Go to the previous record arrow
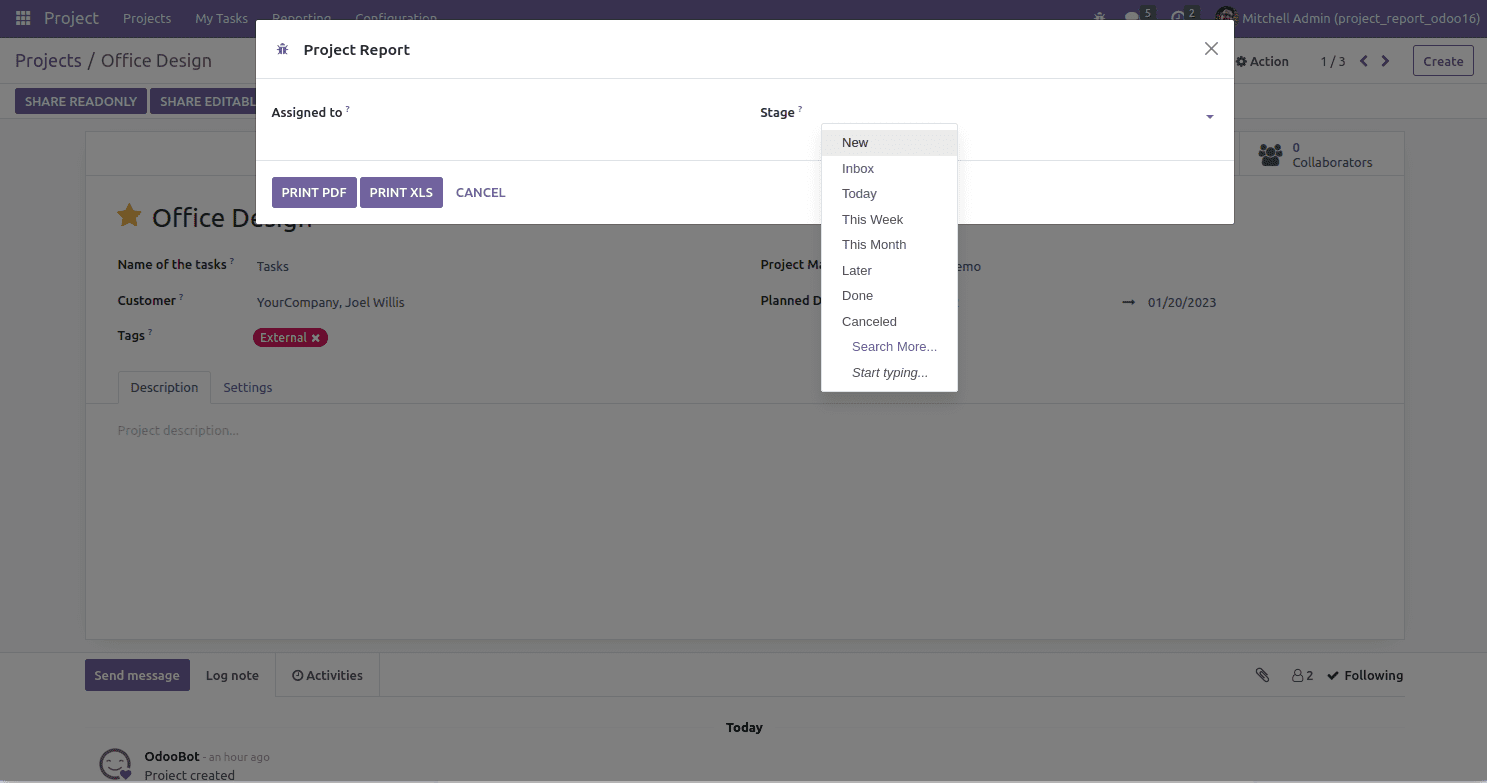1487x783 pixels. tap(1364, 61)
